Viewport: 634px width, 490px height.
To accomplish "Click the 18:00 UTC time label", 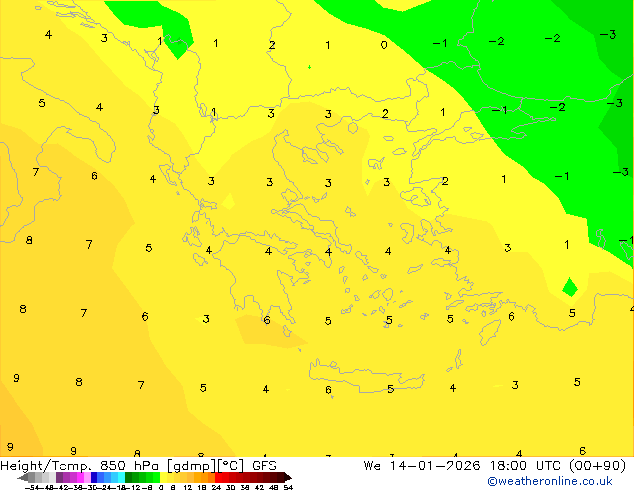I will point(525,466).
